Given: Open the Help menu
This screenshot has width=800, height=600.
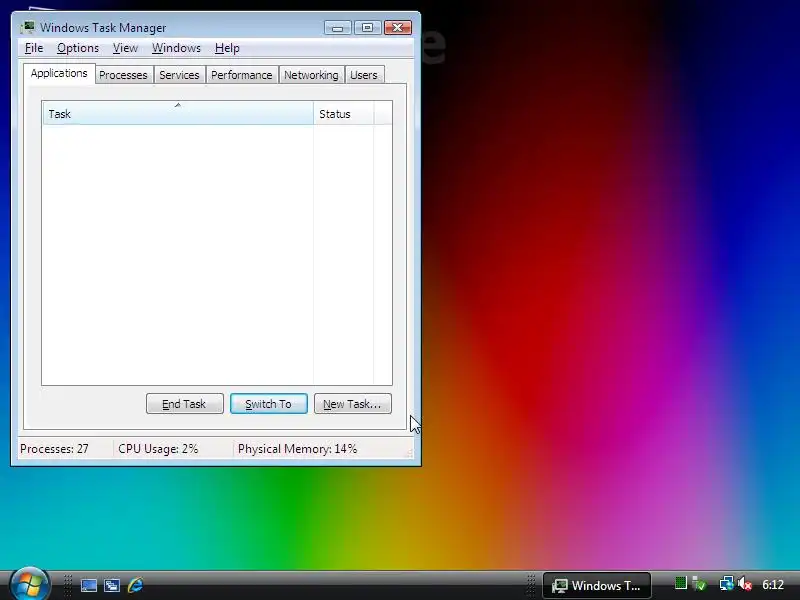Looking at the screenshot, I should 227,48.
